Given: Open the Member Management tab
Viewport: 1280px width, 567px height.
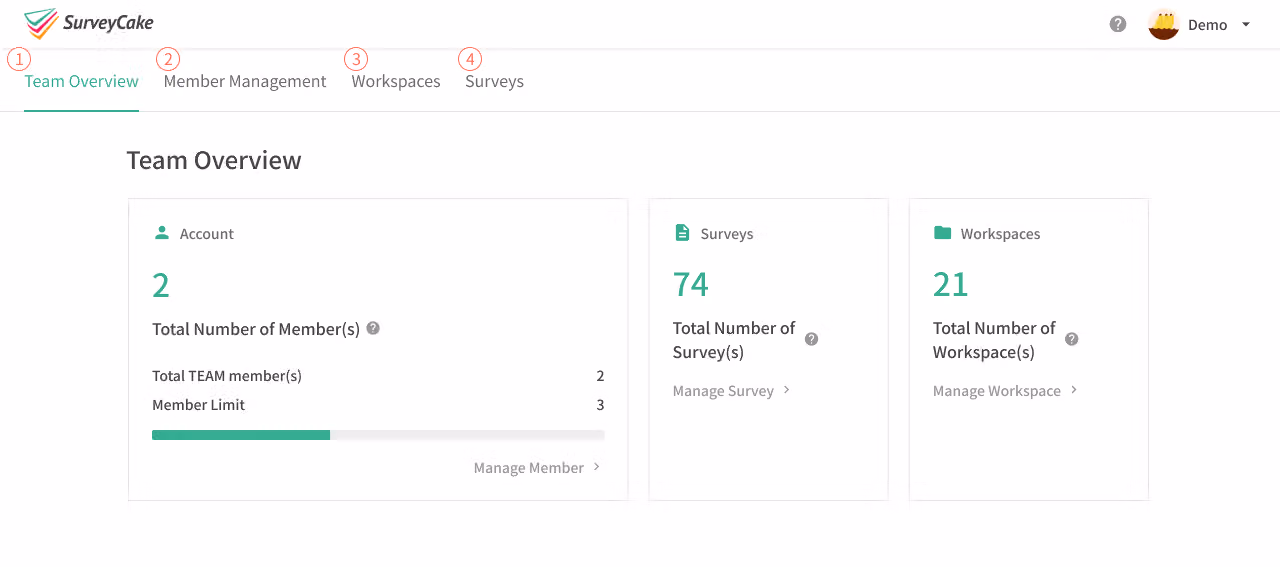Looking at the screenshot, I should (x=245, y=81).
